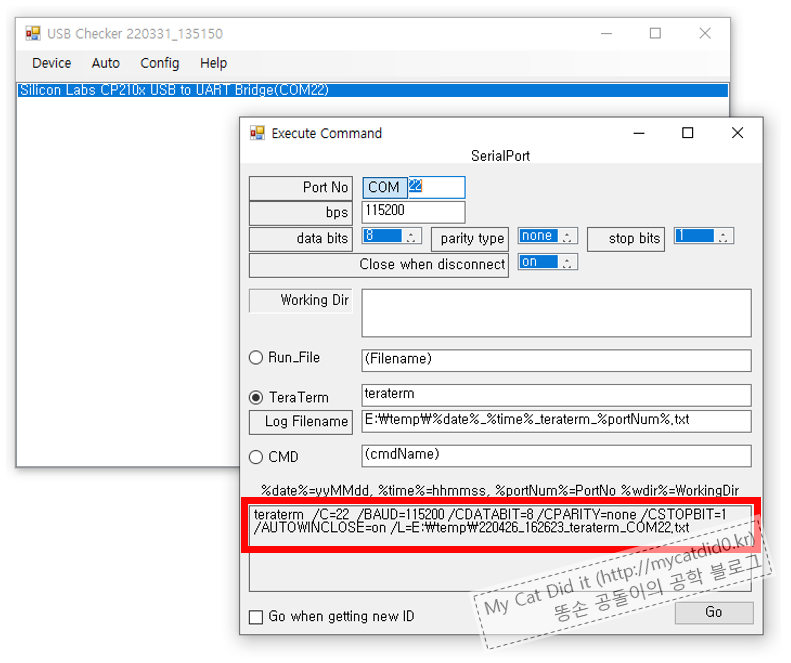
Task: Open the Auto menu
Action: point(105,63)
